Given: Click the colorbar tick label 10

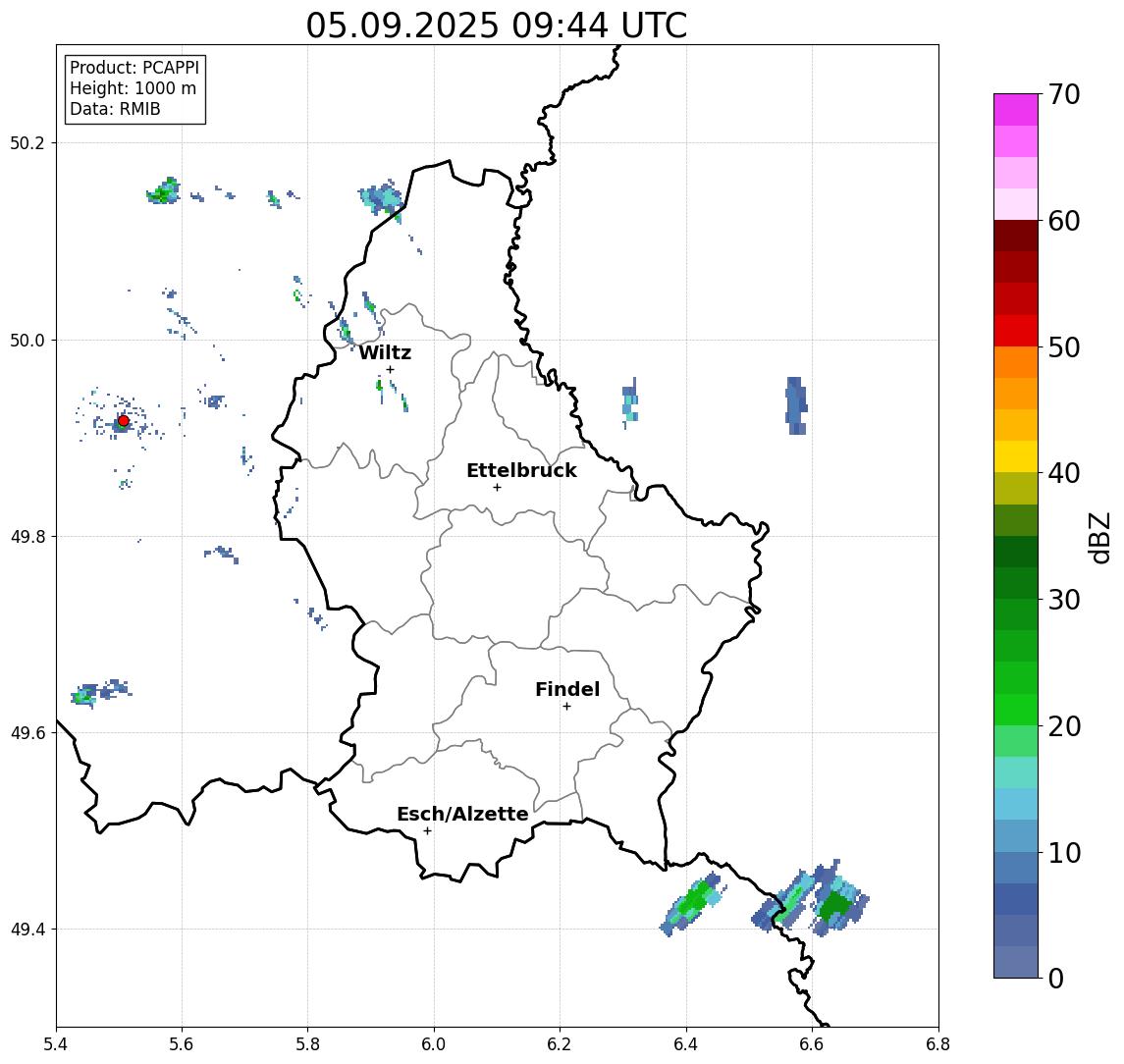Looking at the screenshot, I should click(1064, 853).
